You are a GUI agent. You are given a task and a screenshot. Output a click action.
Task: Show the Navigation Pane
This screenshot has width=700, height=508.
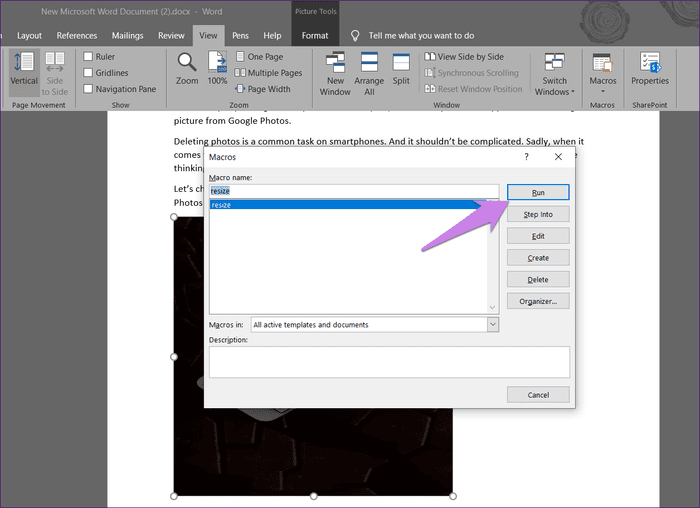click(89, 89)
